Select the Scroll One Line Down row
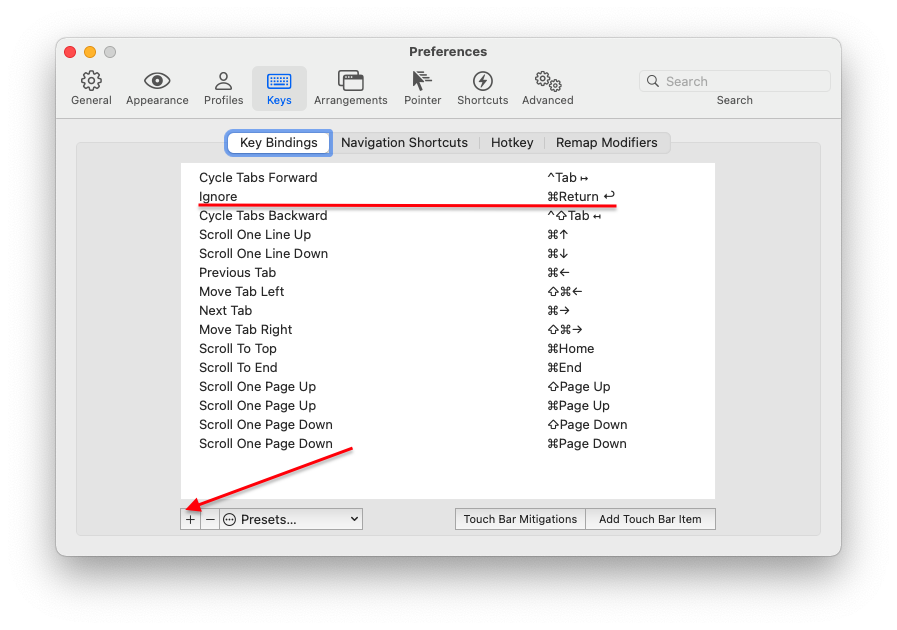Screen dimensions: 897x630 point(447,253)
